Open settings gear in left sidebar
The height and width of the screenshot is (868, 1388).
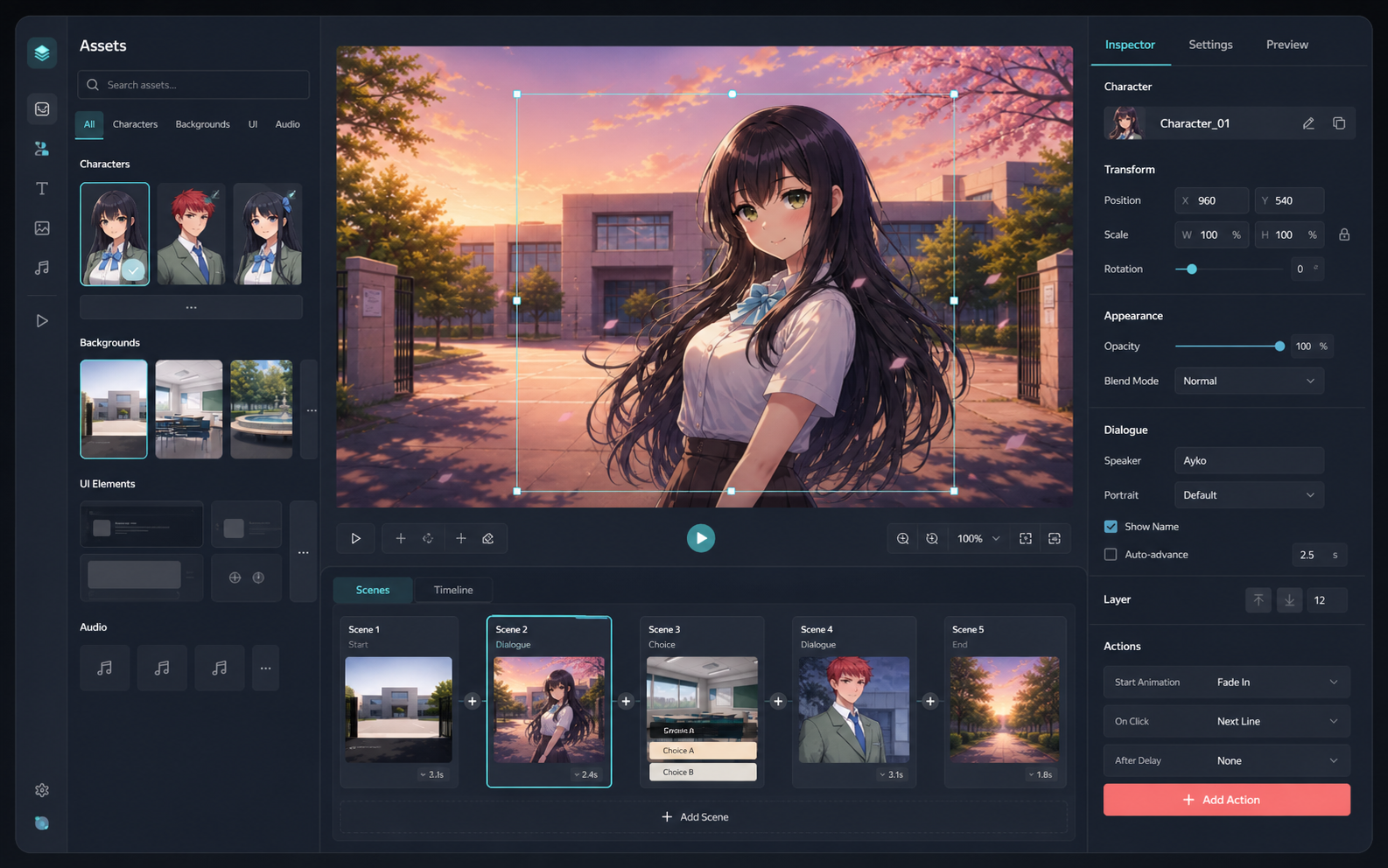41,790
